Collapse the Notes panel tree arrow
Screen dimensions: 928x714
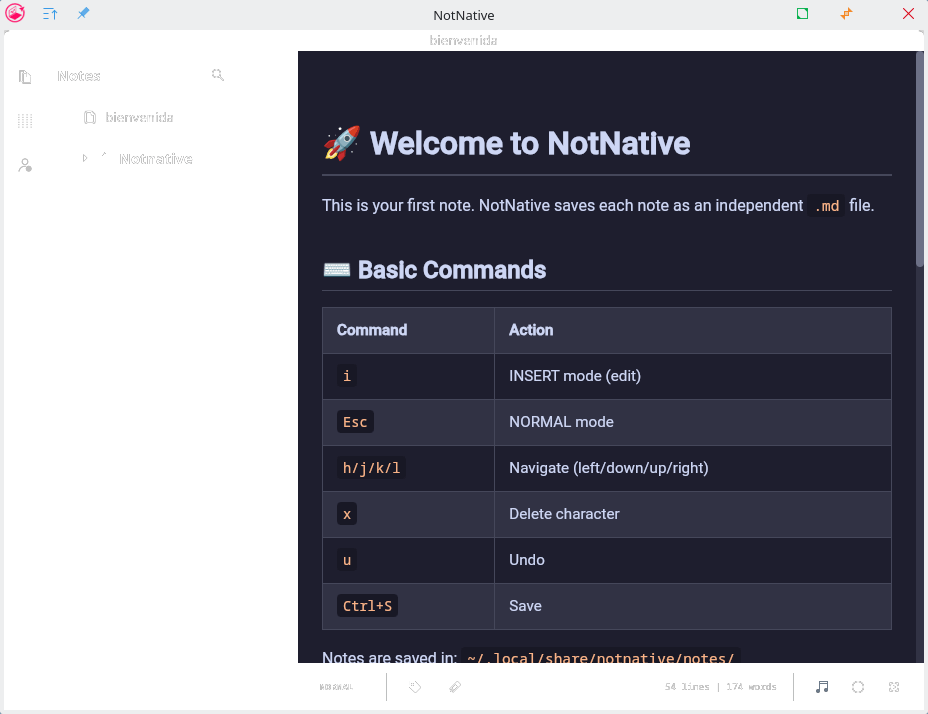[84, 158]
